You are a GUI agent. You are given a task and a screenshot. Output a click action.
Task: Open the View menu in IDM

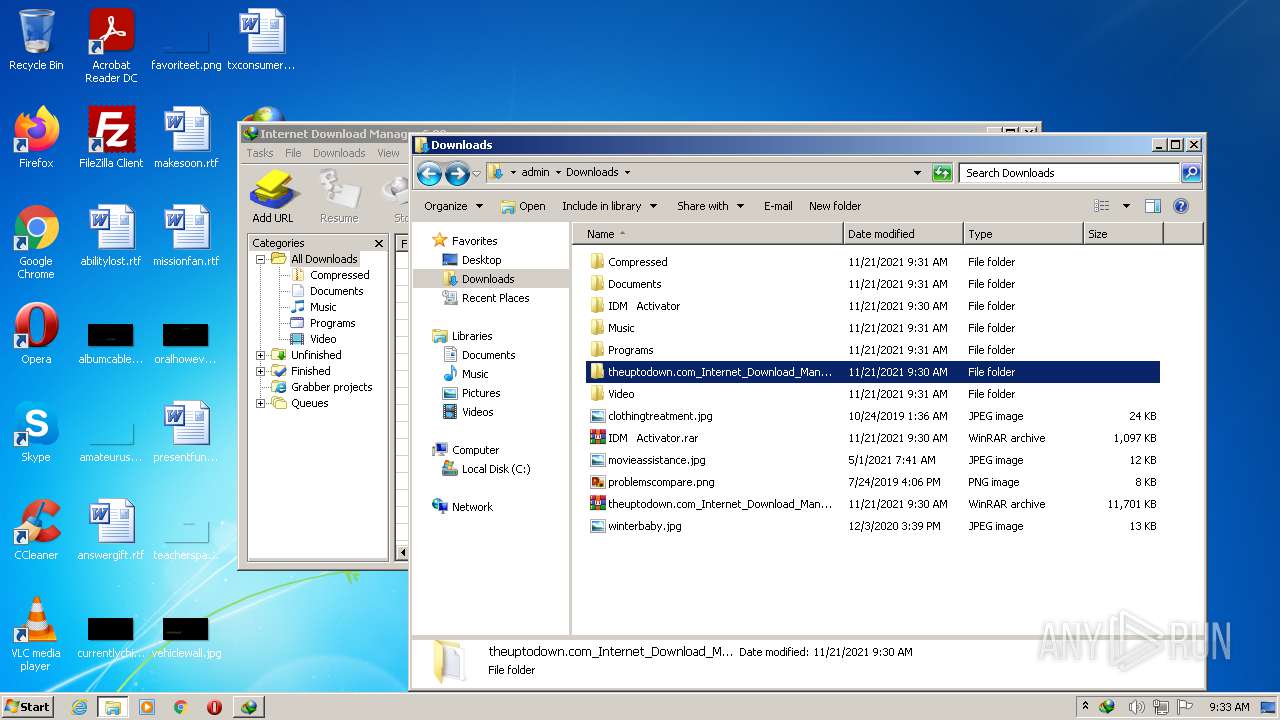click(x=388, y=153)
